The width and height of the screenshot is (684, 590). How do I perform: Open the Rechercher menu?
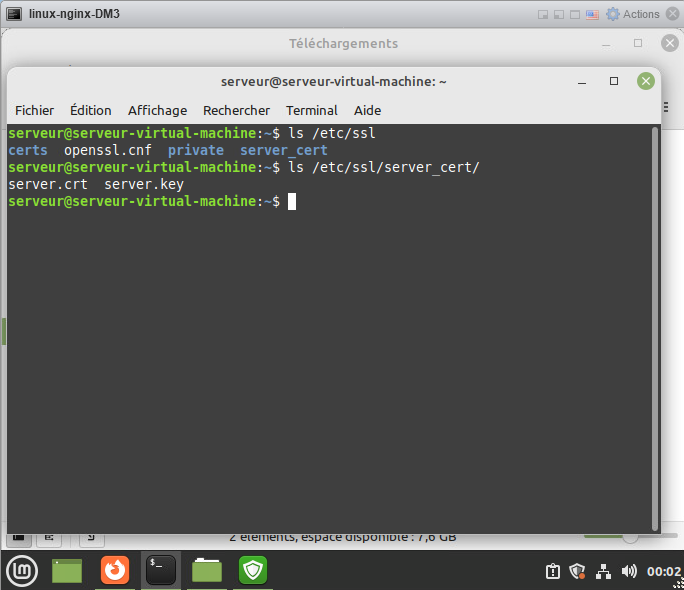pyautogui.click(x=236, y=110)
